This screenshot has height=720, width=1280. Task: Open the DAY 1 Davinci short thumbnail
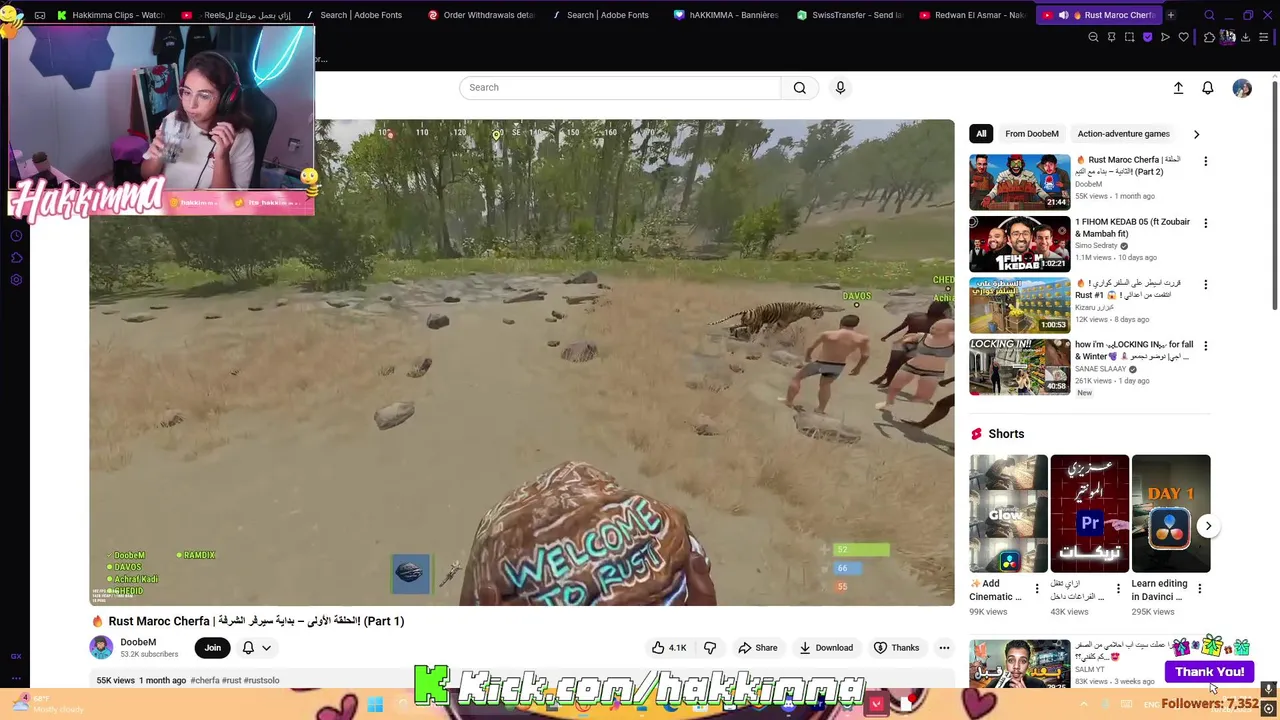pyautogui.click(x=1171, y=513)
